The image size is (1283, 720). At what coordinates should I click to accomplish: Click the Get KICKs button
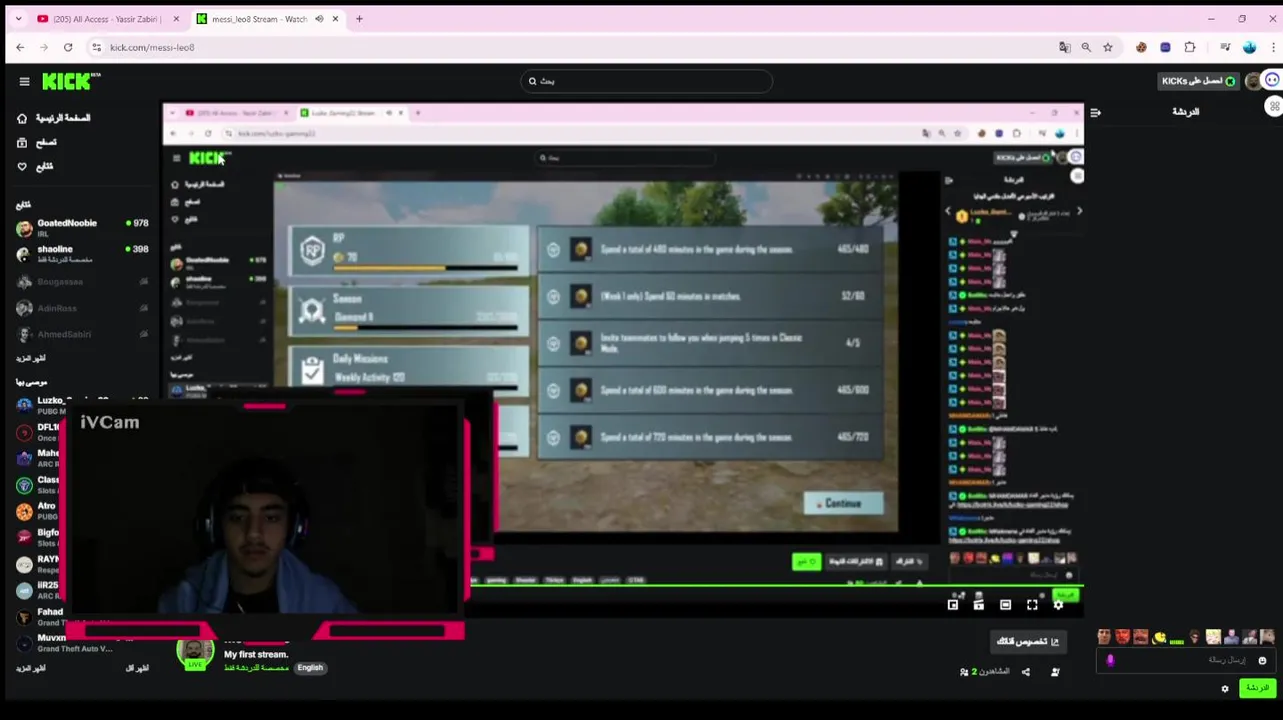click(x=1198, y=81)
